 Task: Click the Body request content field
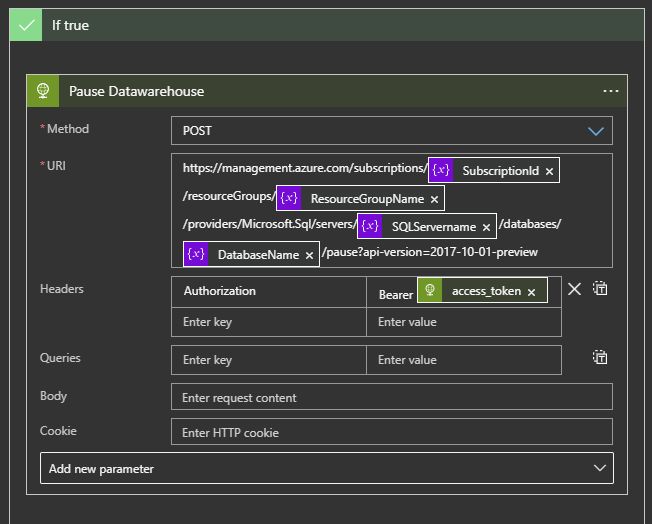click(x=392, y=397)
